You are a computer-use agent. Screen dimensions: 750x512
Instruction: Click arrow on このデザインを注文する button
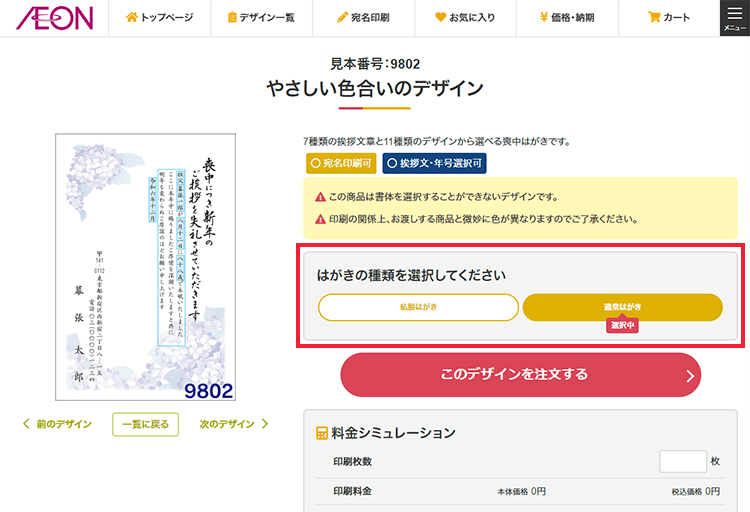[x=690, y=376]
